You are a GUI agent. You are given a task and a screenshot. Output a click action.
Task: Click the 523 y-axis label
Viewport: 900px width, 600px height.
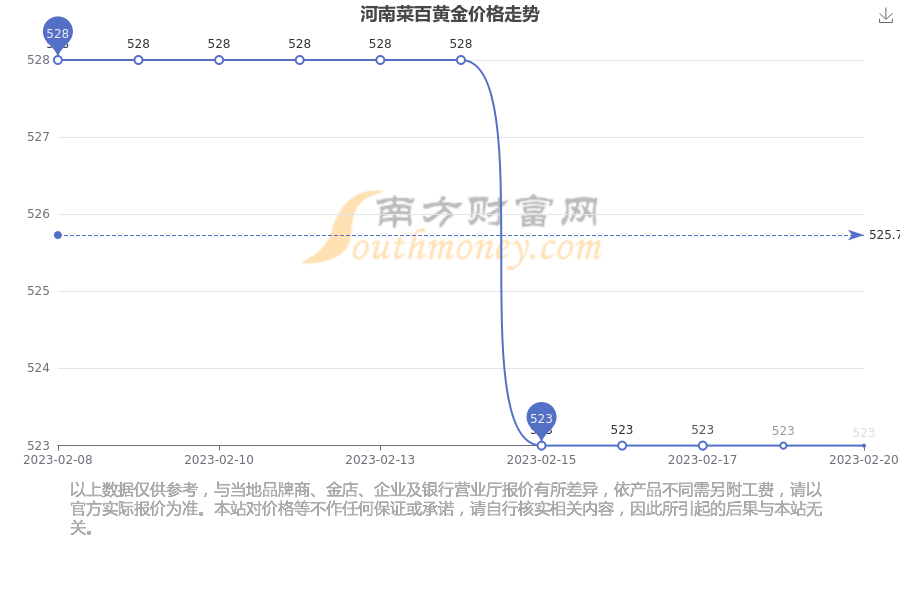point(38,446)
